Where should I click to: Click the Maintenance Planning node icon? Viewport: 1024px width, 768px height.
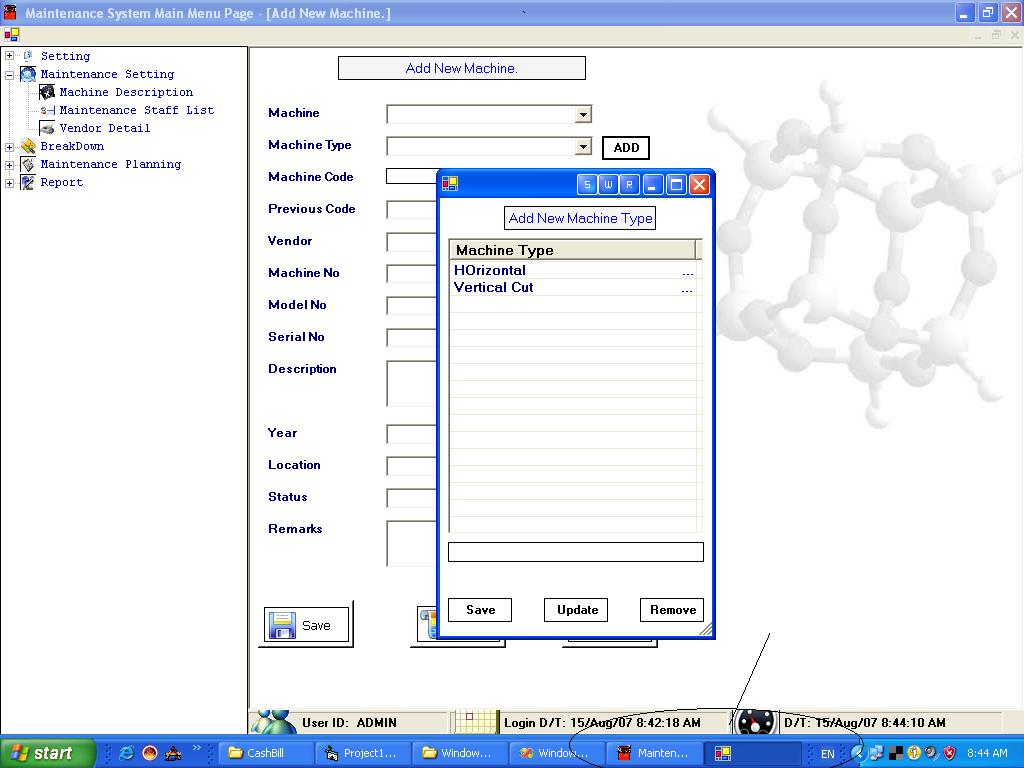point(27,165)
